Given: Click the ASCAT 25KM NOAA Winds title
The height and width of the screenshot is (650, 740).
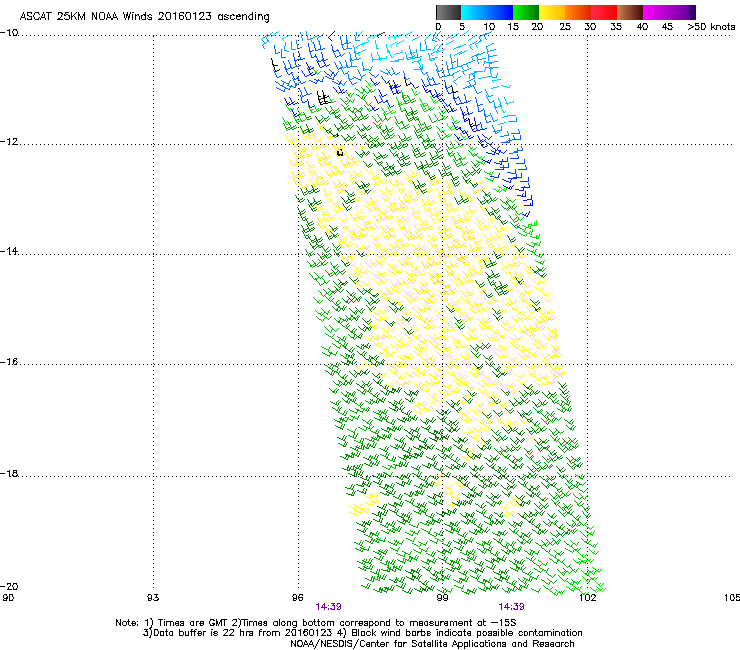Looking at the screenshot, I should click(x=144, y=17).
